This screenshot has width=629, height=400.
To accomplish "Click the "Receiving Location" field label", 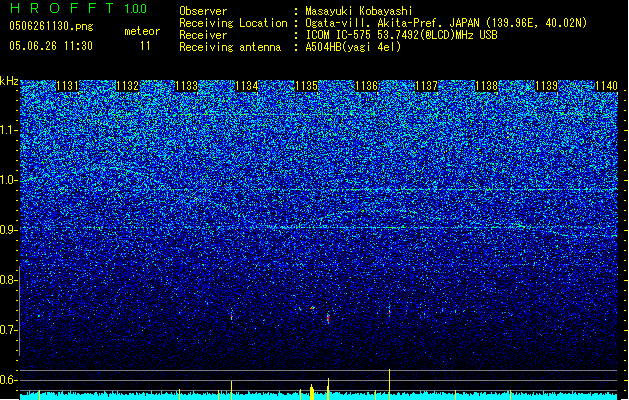I will coord(233,23).
